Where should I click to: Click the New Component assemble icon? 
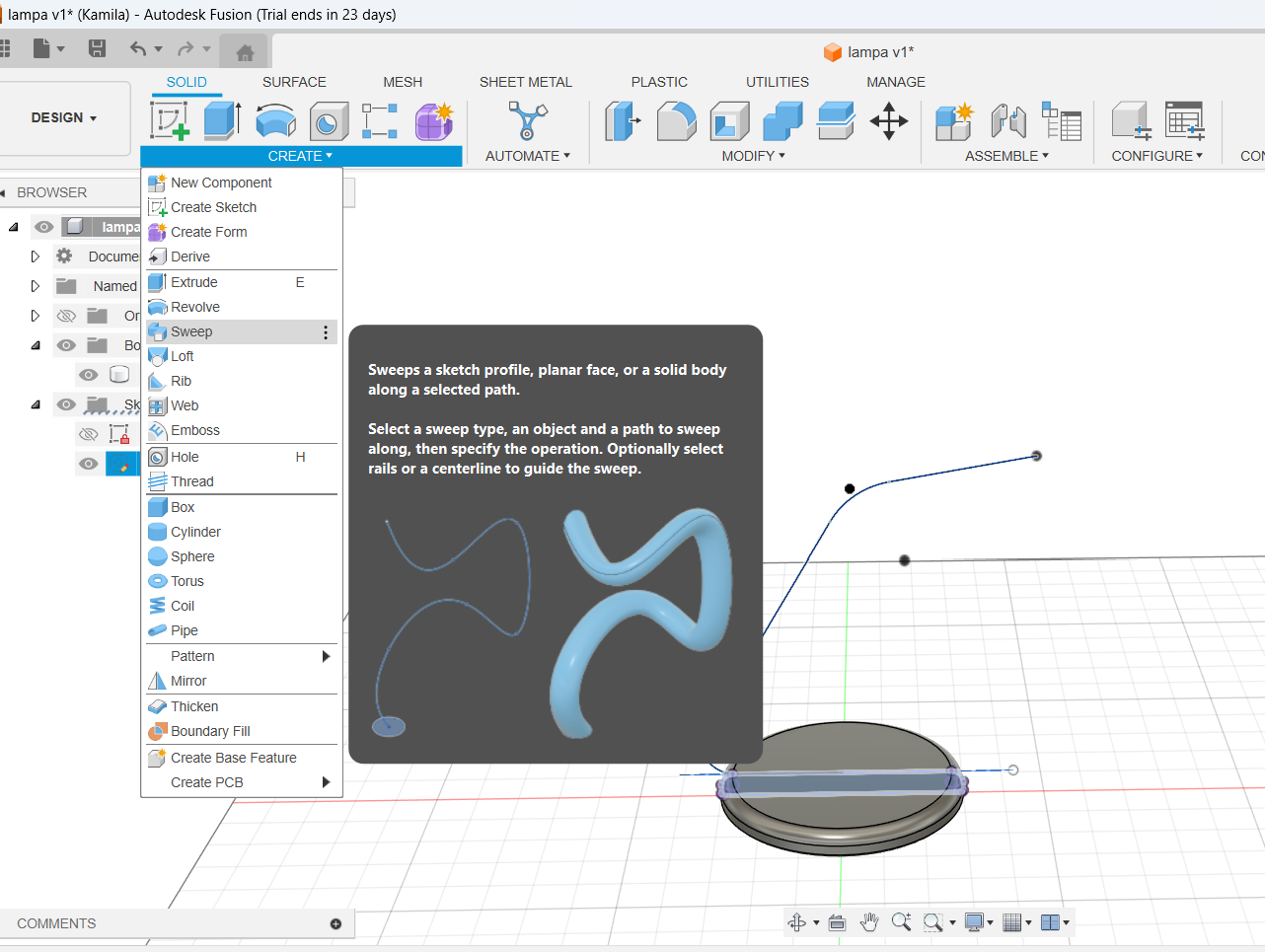click(954, 120)
